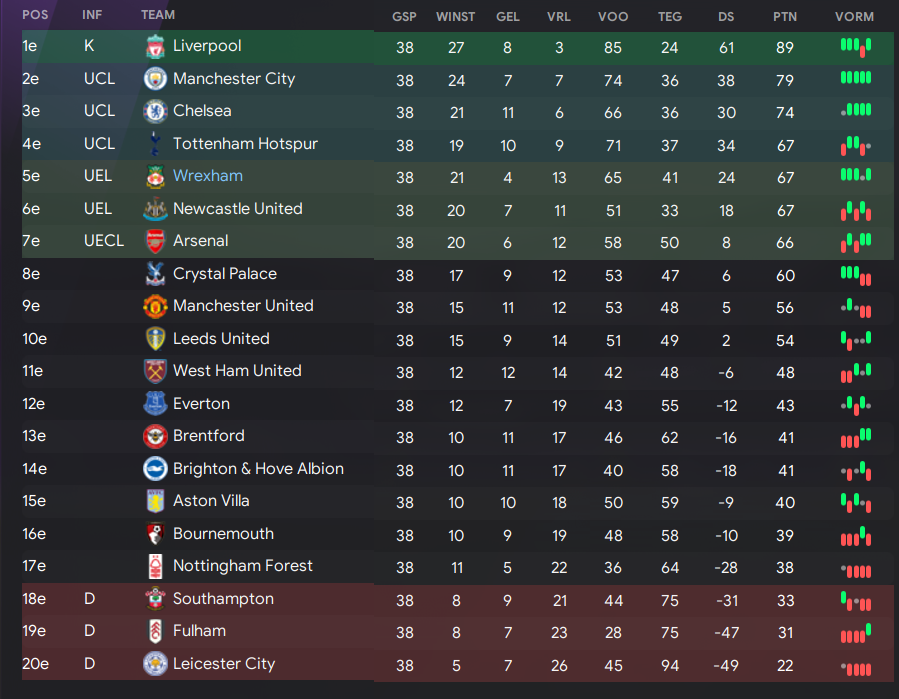Select the Southampton relegation row
This screenshot has height=699, width=899.
pyautogui.click(x=458, y=600)
